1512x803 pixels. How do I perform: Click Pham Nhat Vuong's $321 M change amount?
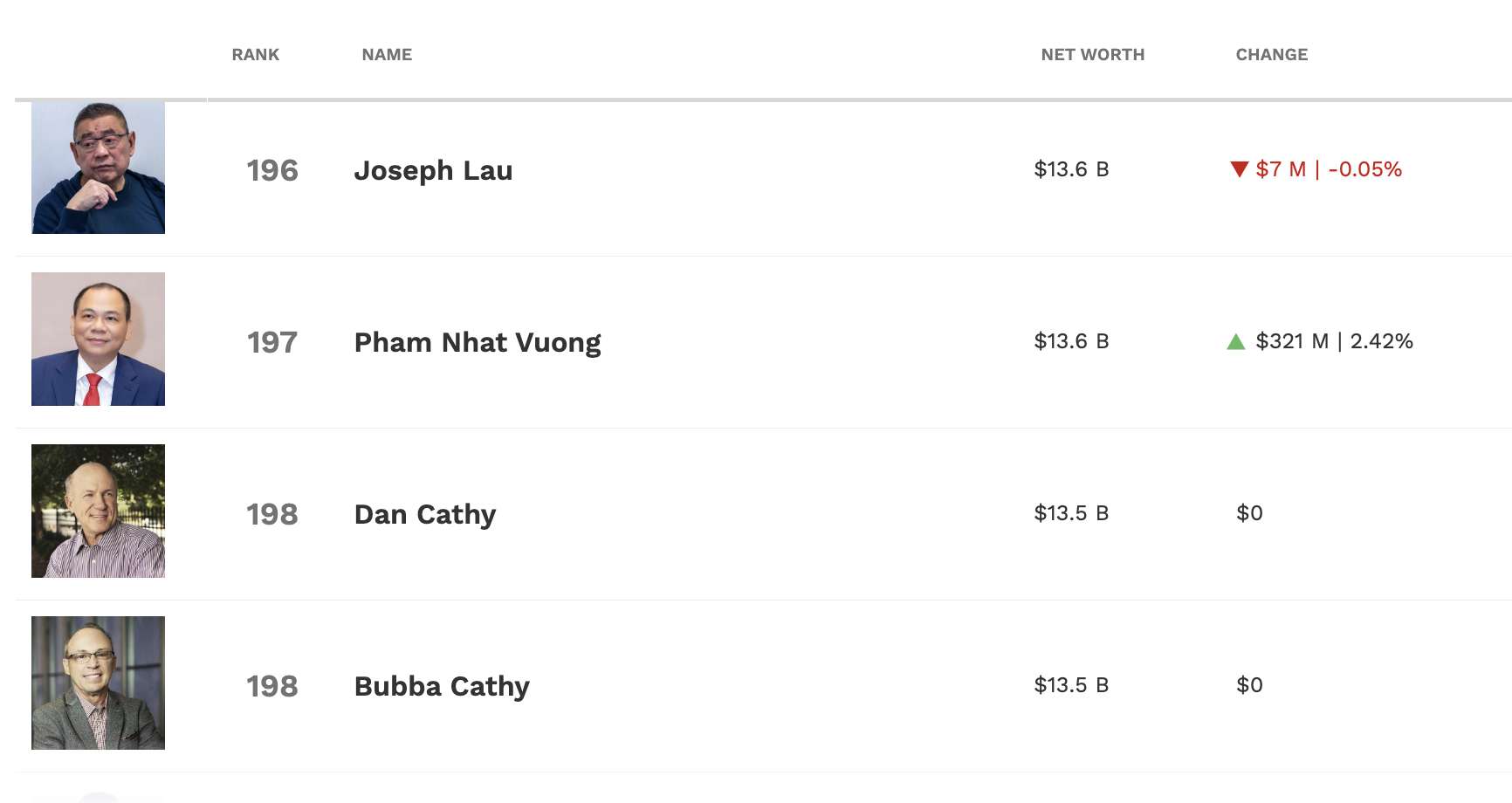1292,342
